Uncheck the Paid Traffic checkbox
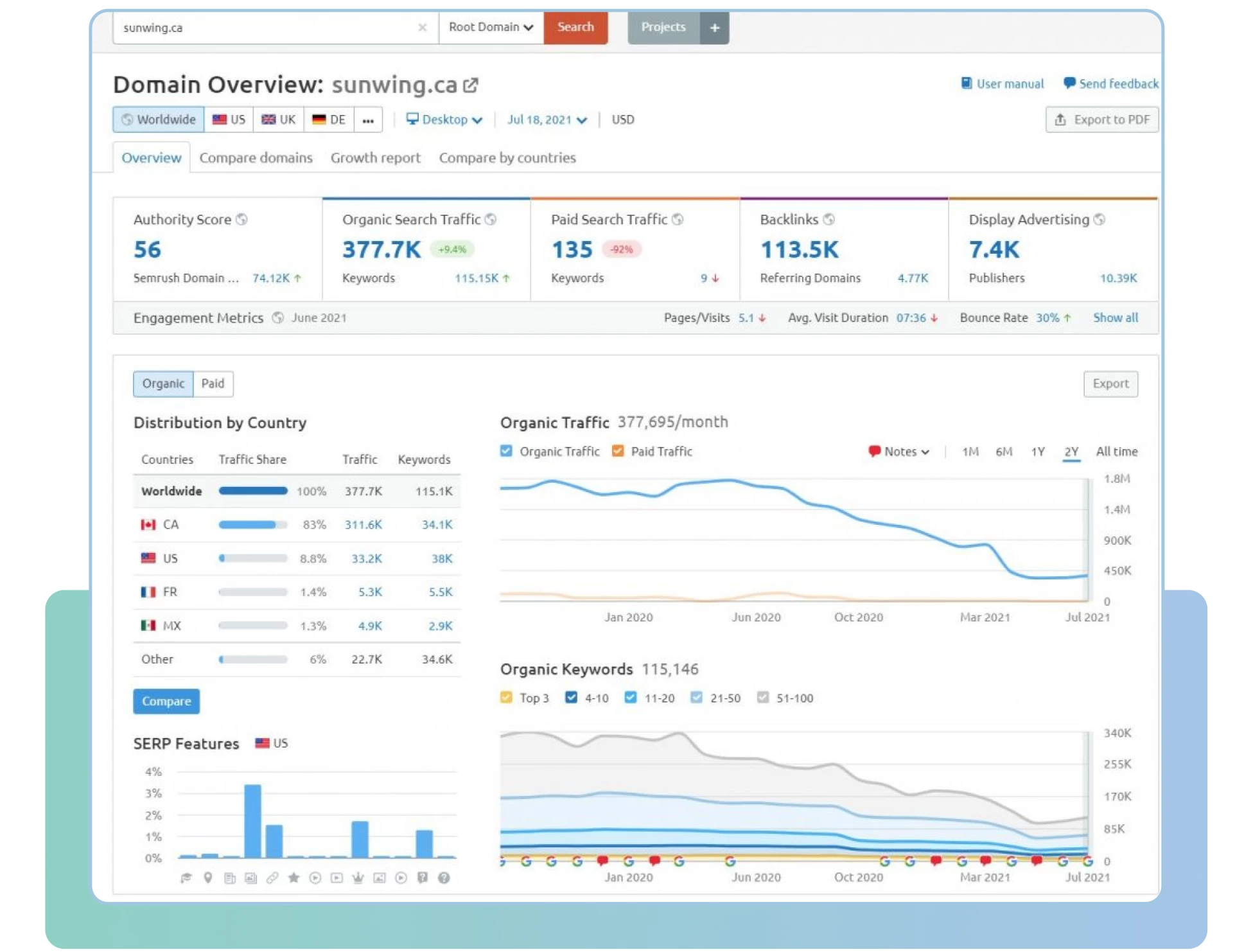 (618, 451)
